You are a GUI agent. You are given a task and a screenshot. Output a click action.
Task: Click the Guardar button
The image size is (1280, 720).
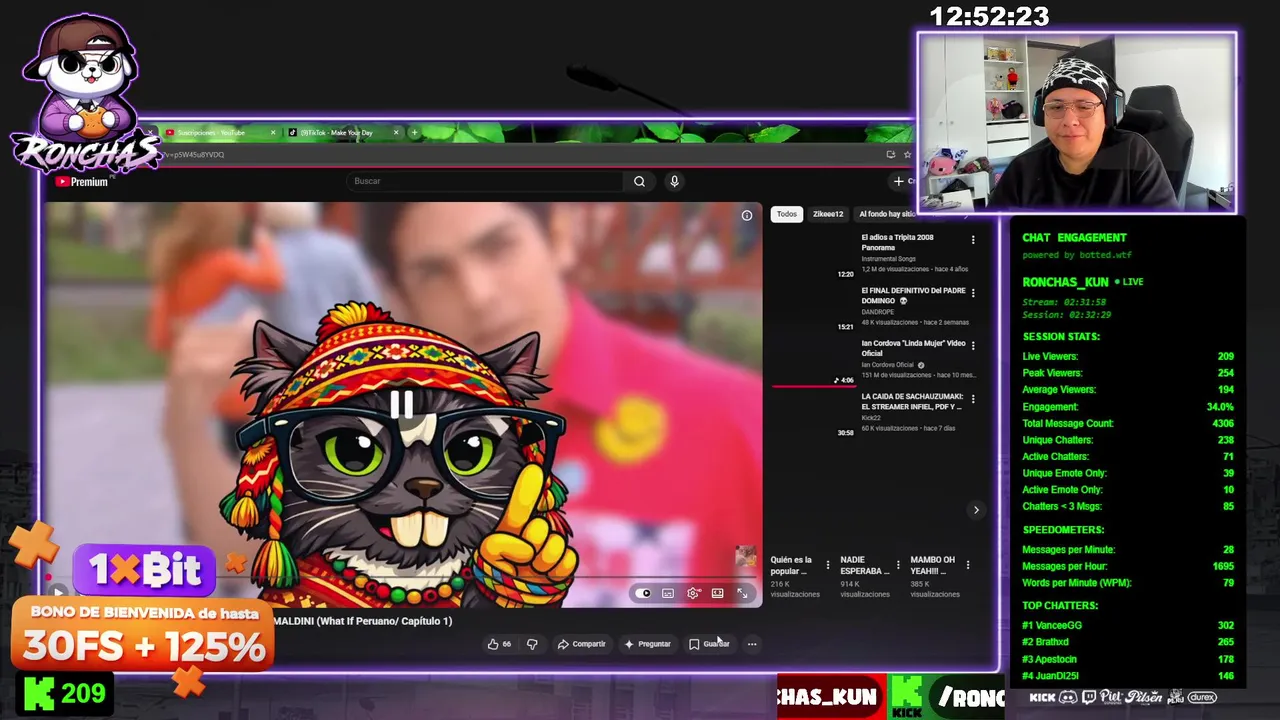click(709, 644)
